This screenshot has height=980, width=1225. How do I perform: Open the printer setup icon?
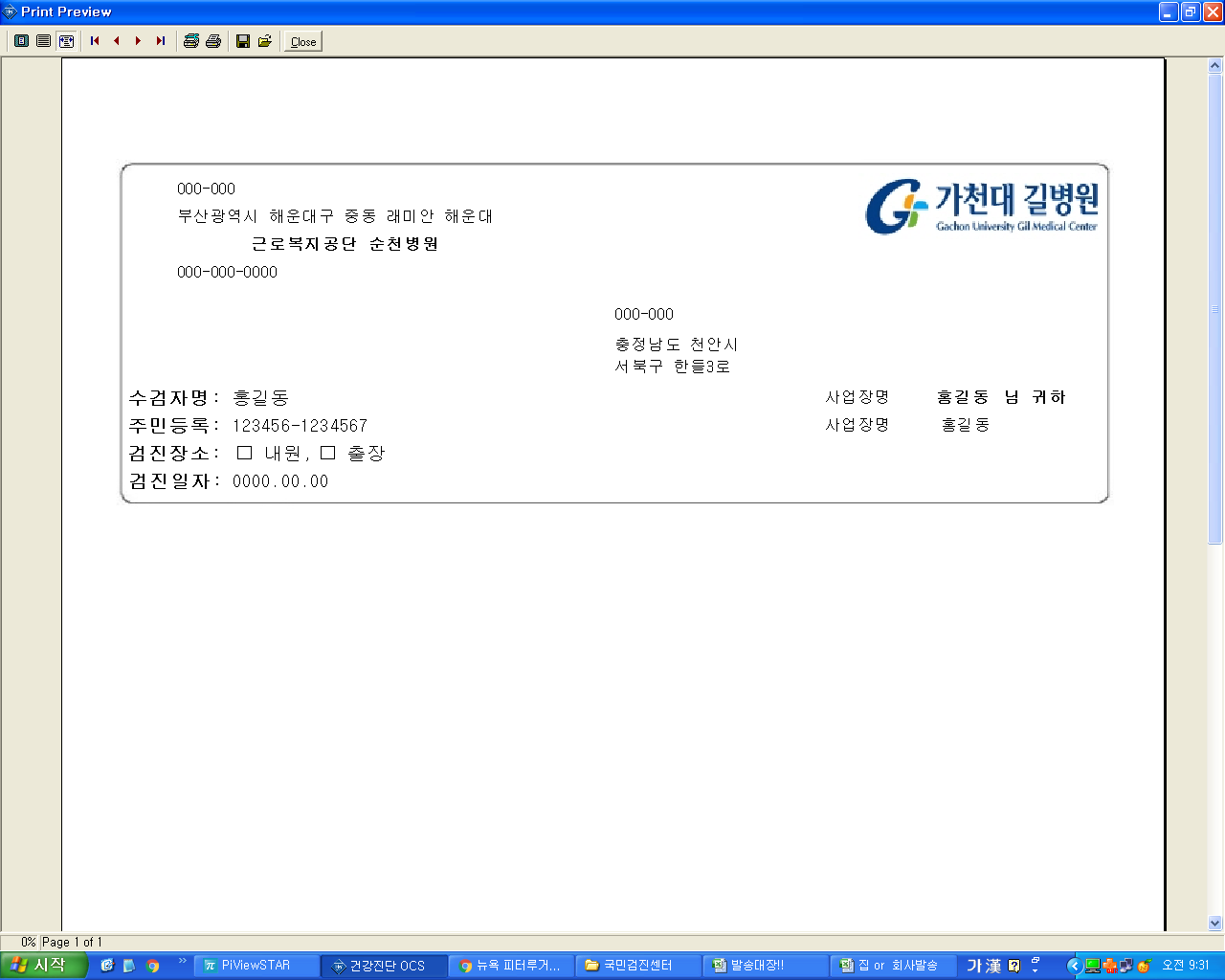(190, 41)
